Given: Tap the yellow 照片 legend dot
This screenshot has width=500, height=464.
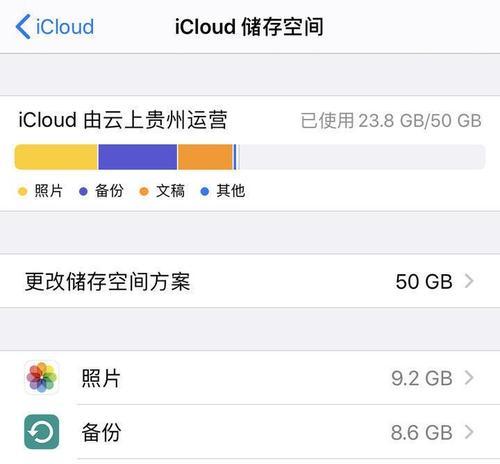Looking at the screenshot, I should coord(23,191).
